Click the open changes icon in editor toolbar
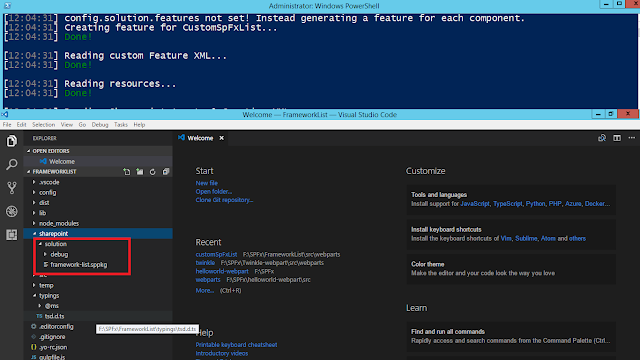 [x=602, y=138]
